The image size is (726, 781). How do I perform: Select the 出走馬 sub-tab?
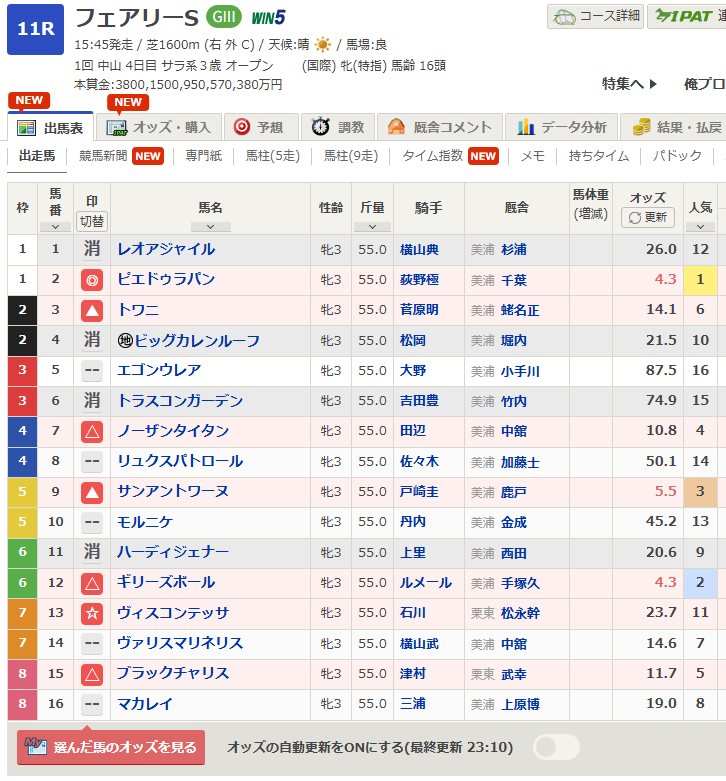37,156
